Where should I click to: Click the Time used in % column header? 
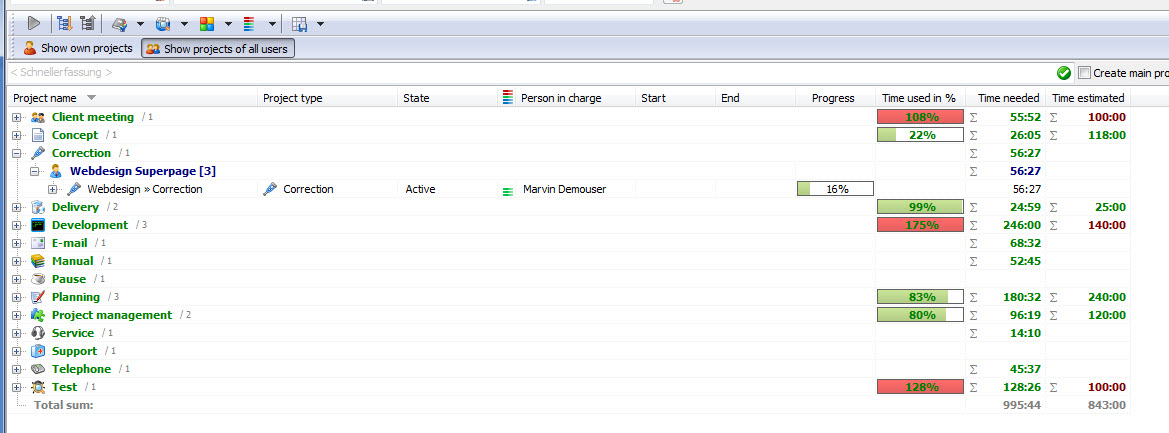918,98
